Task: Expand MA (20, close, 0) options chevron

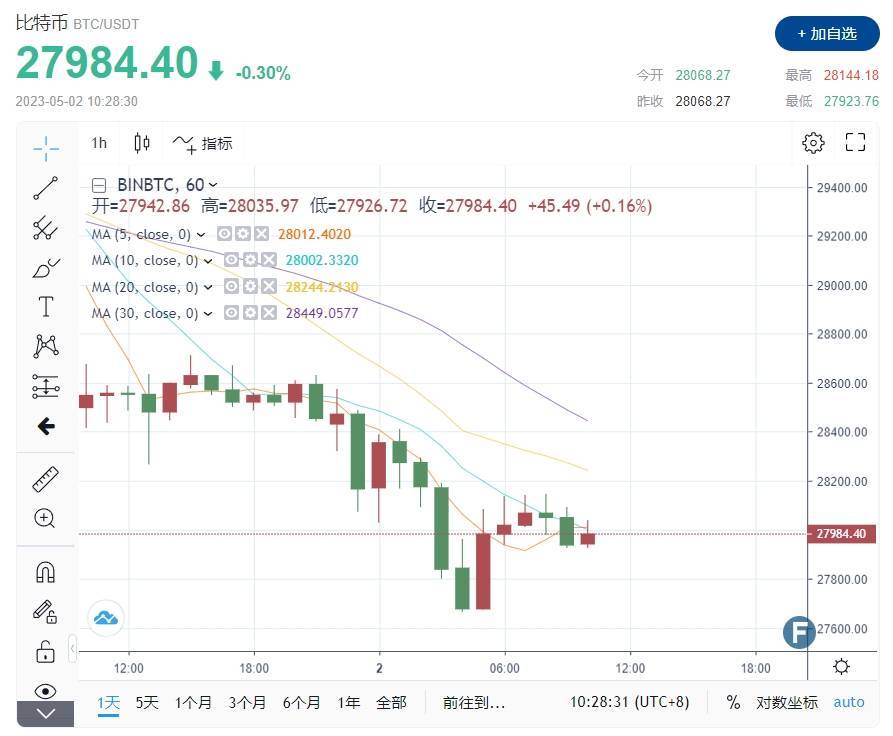Action: 208,287
